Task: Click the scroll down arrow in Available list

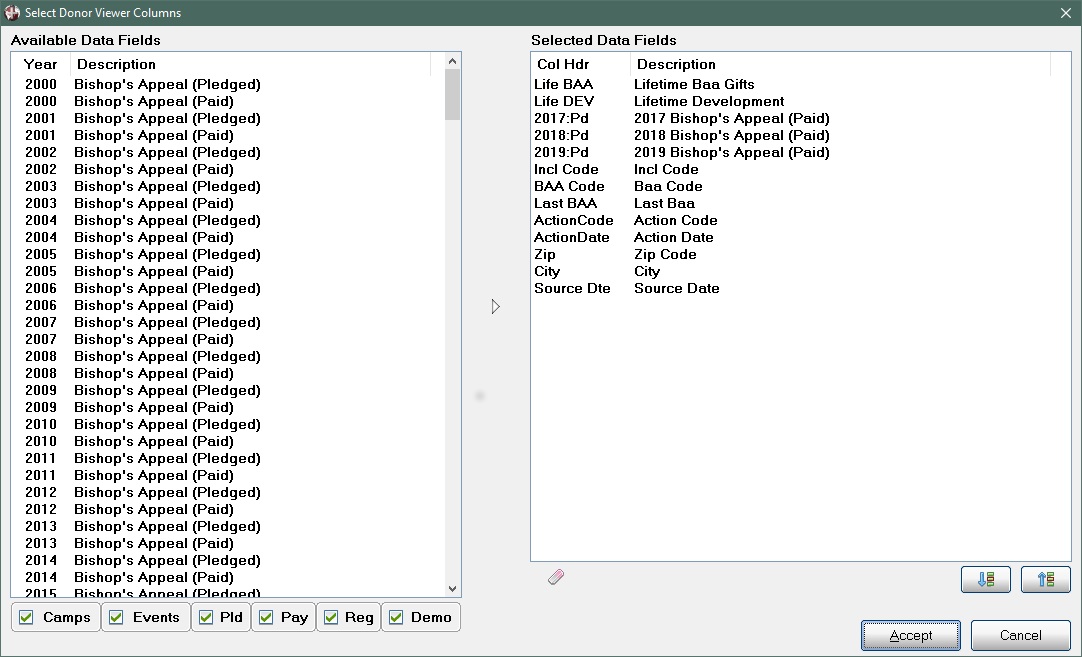Action: pyautogui.click(x=453, y=589)
